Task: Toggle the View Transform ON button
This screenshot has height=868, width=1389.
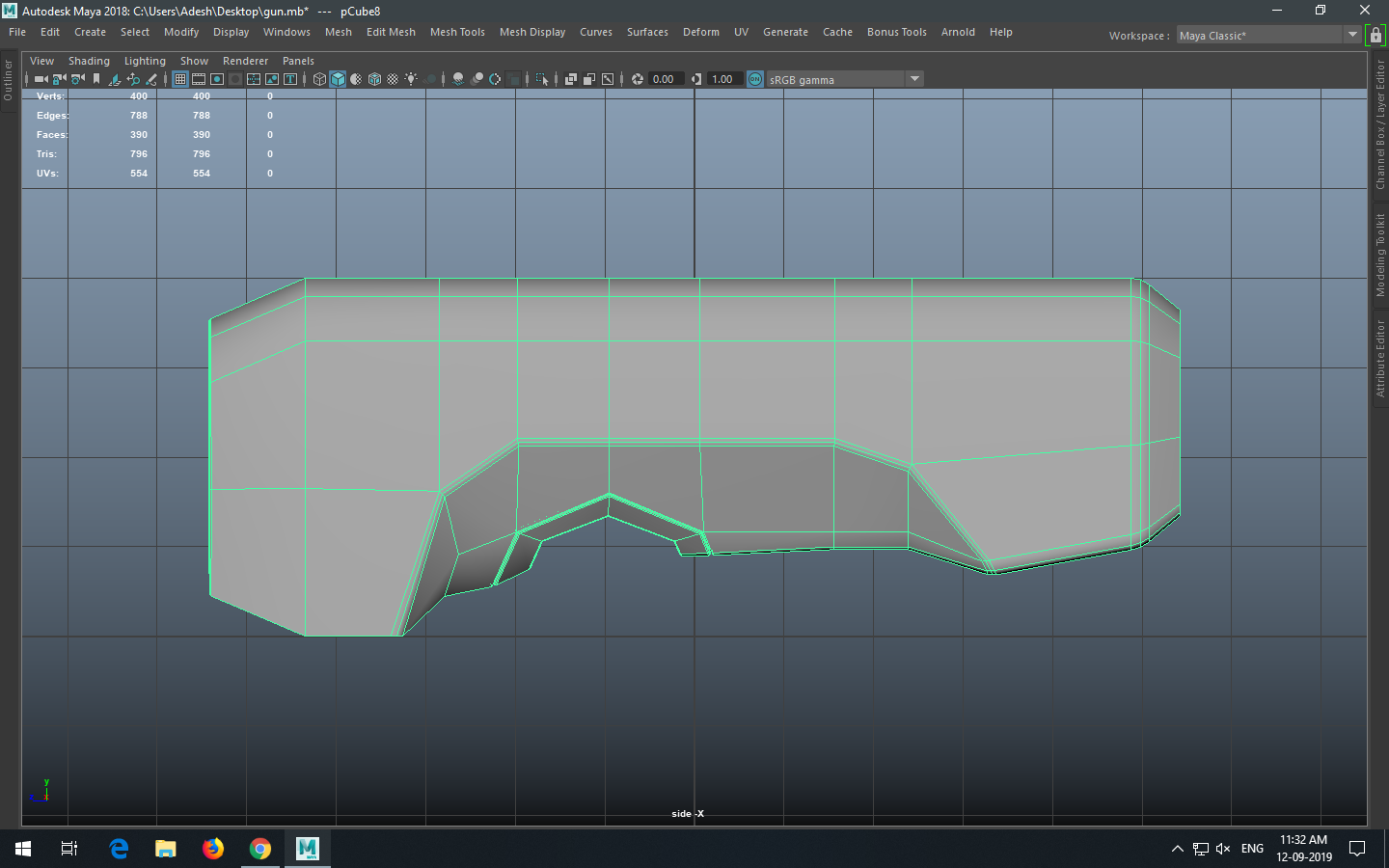Action: pyautogui.click(x=755, y=79)
